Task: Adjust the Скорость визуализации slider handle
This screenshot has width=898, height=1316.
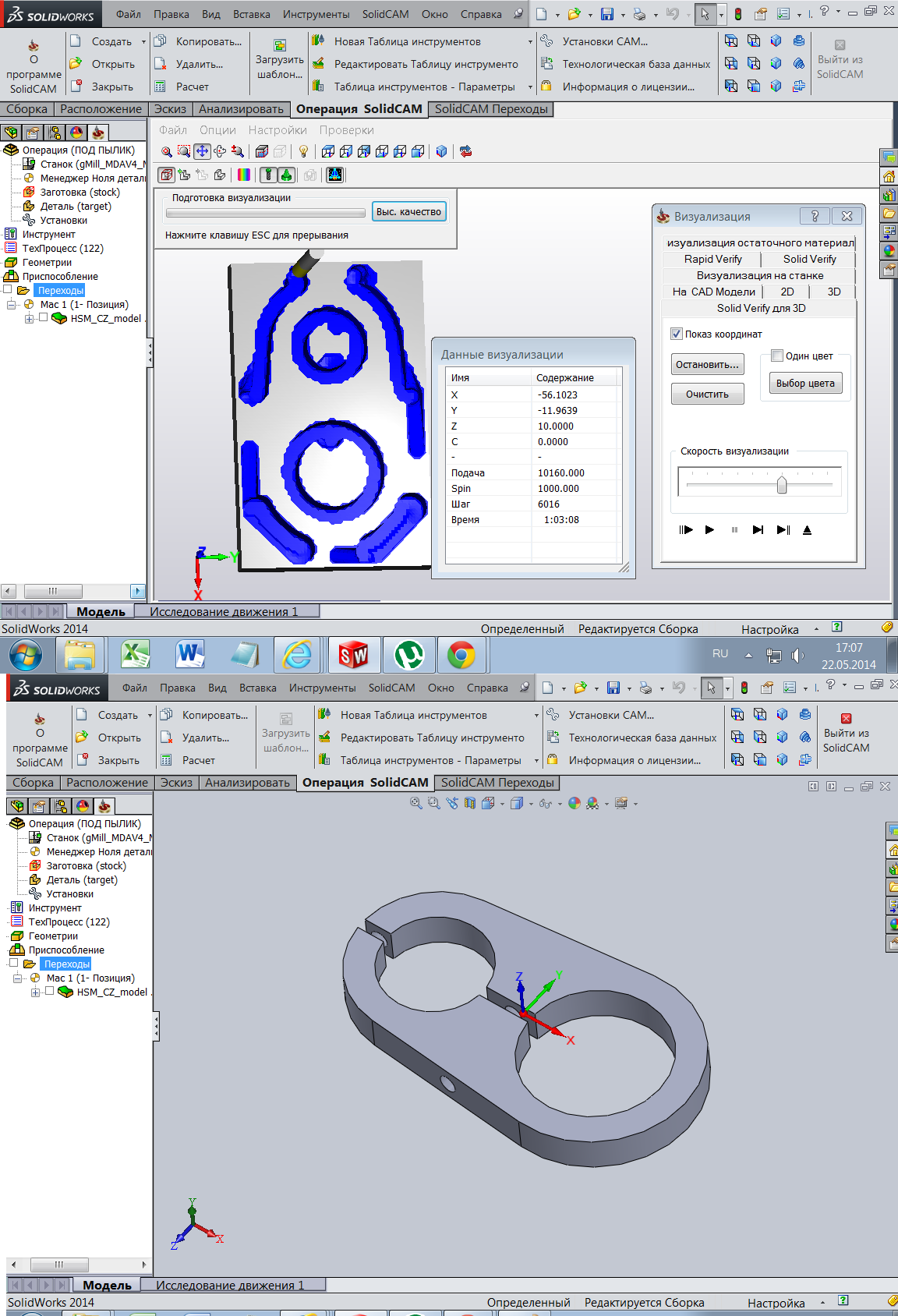Action: pos(781,484)
